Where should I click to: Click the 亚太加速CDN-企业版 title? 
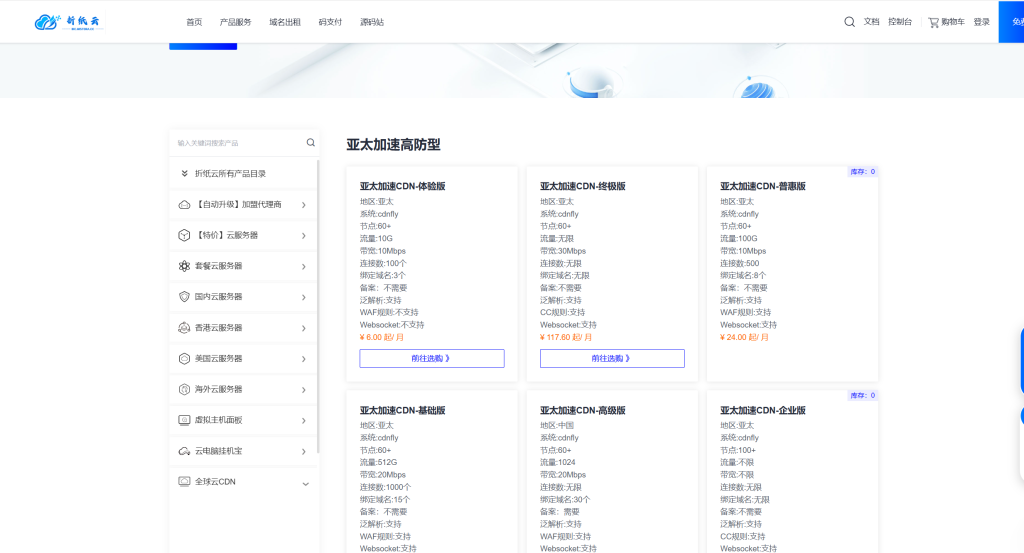[763, 410]
